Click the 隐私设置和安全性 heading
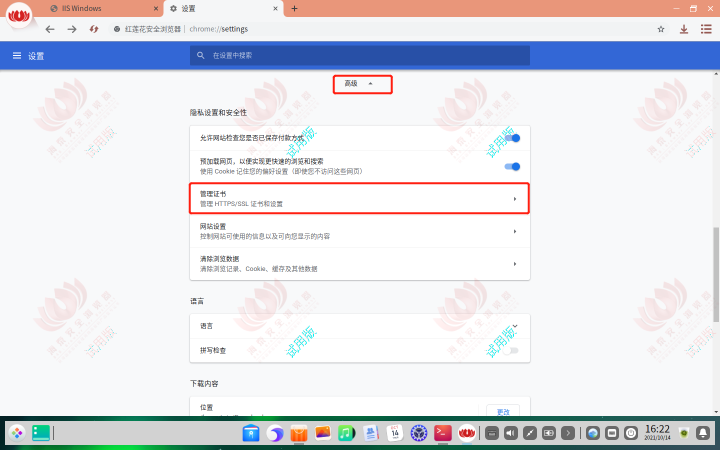 (218, 112)
